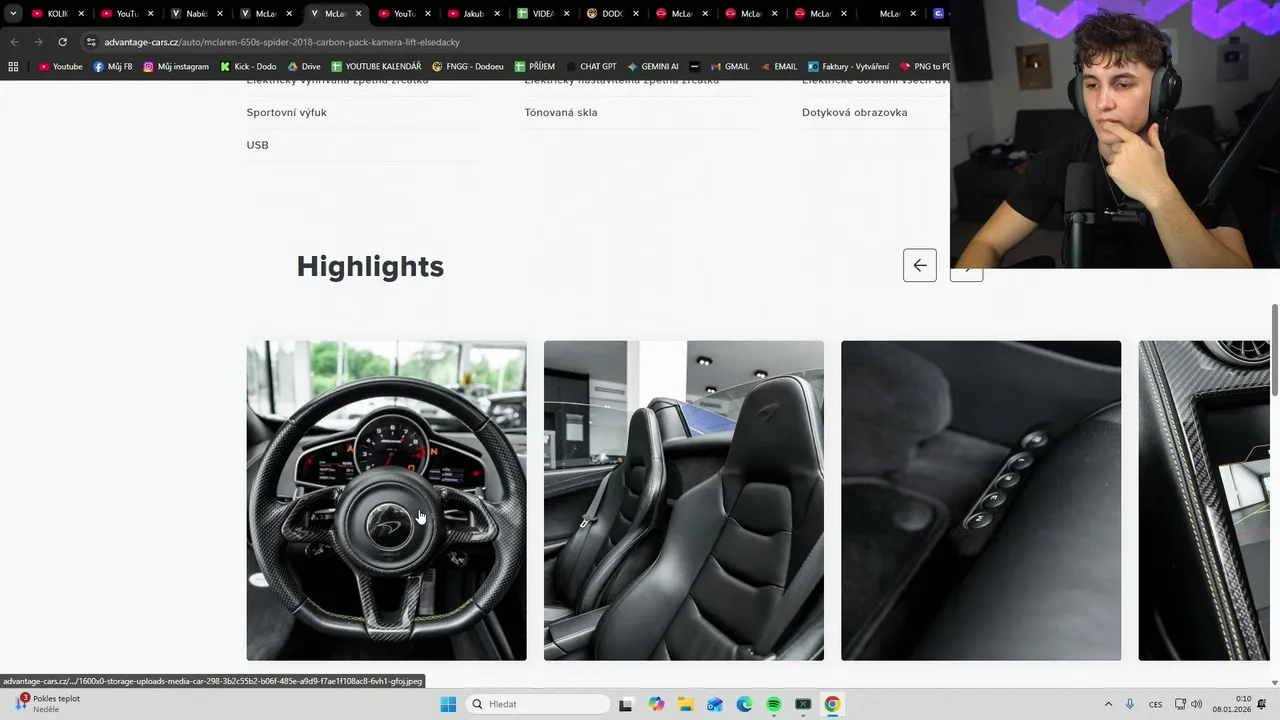Open the FNGG - Dodoeu bookmark

[x=468, y=67]
